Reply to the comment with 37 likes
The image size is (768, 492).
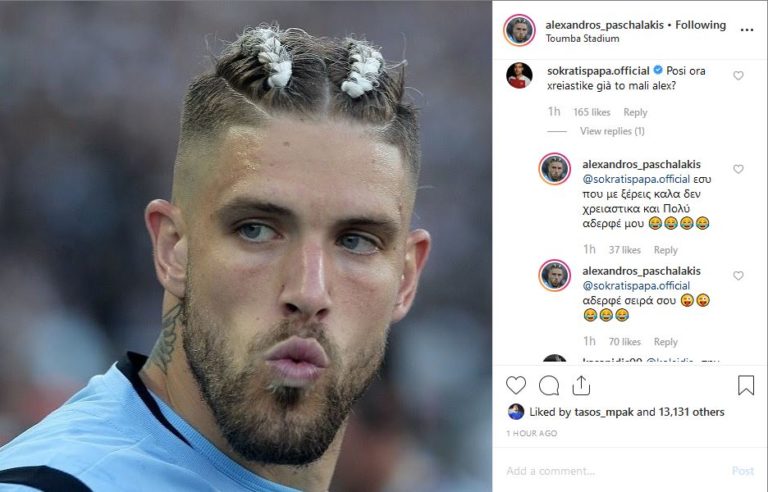(666, 250)
